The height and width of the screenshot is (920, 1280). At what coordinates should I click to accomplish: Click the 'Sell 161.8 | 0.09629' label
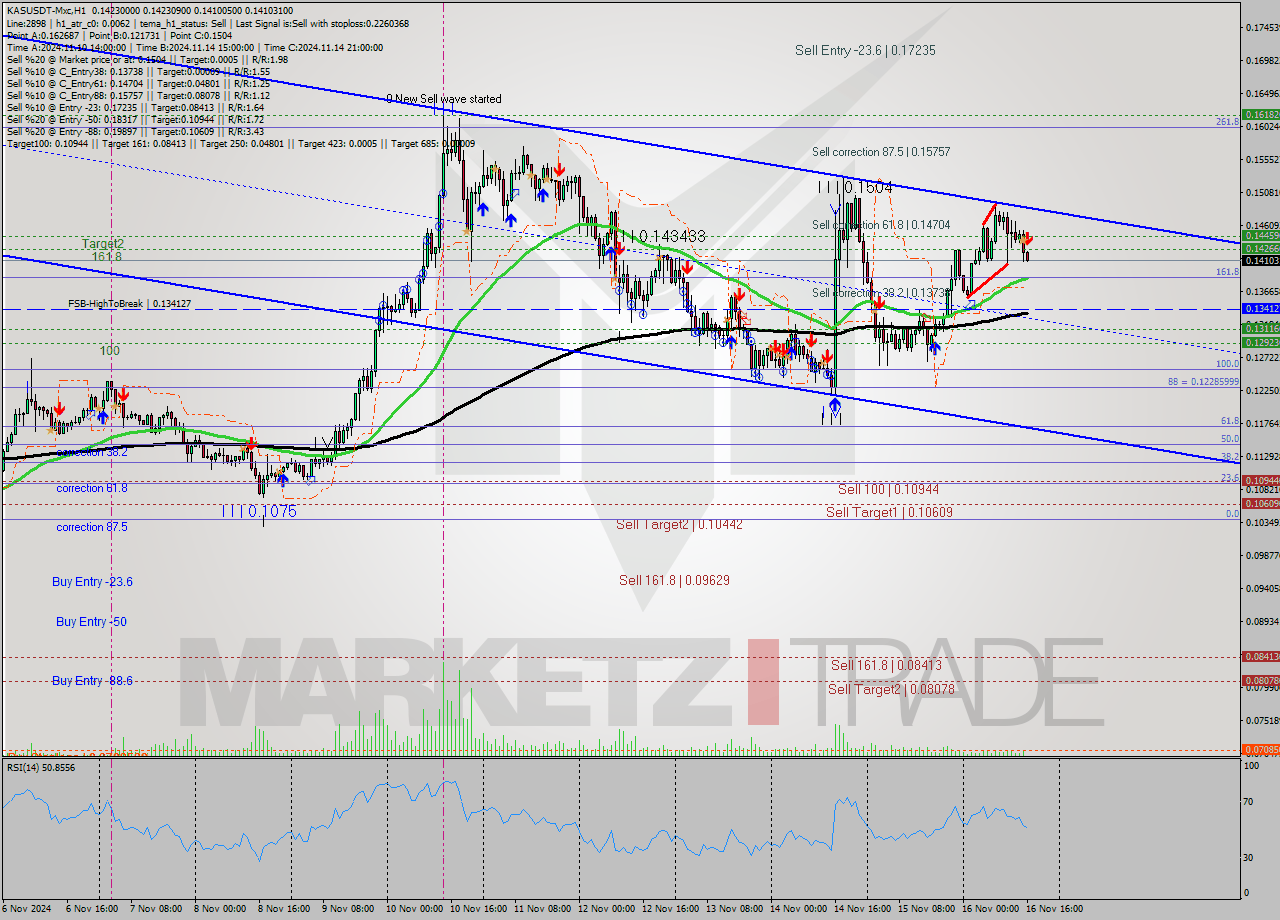(674, 580)
